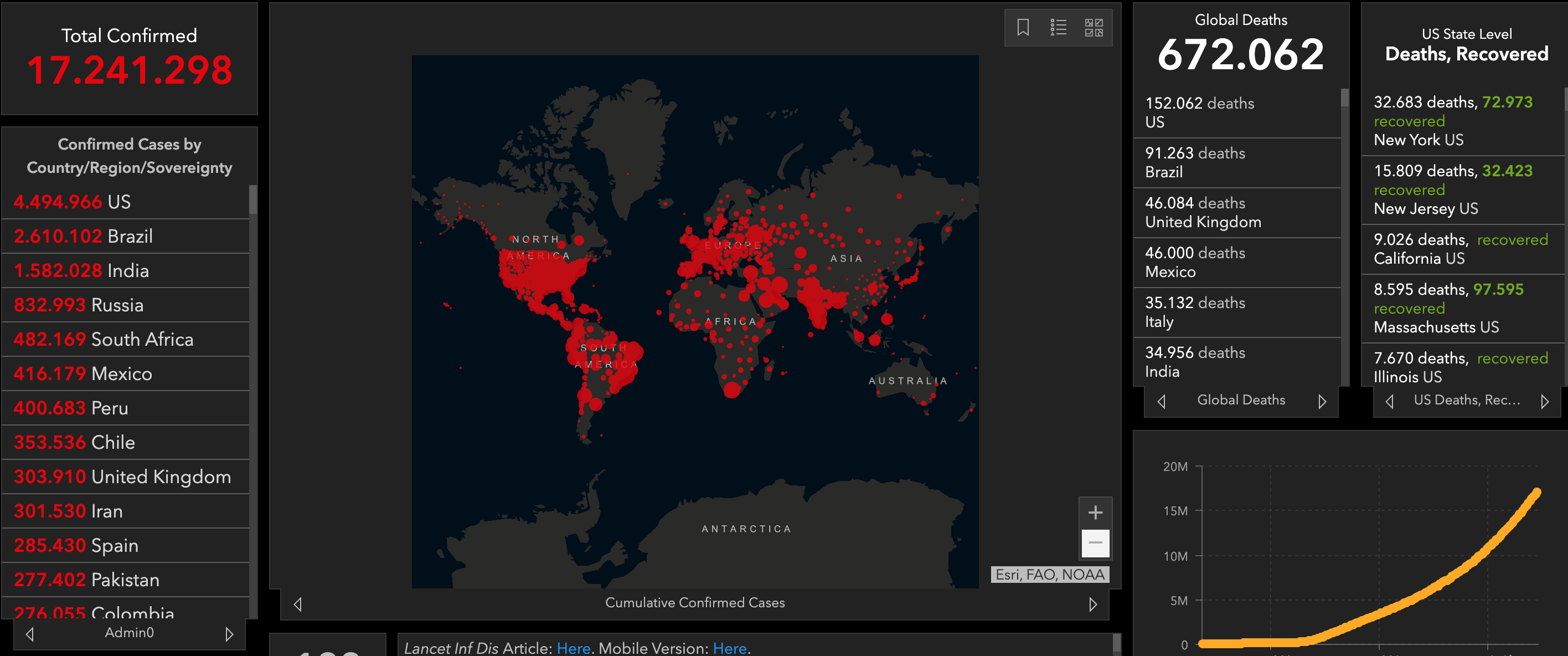Click next arrow beside US Deaths, Rec... tab

pos(1544,401)
